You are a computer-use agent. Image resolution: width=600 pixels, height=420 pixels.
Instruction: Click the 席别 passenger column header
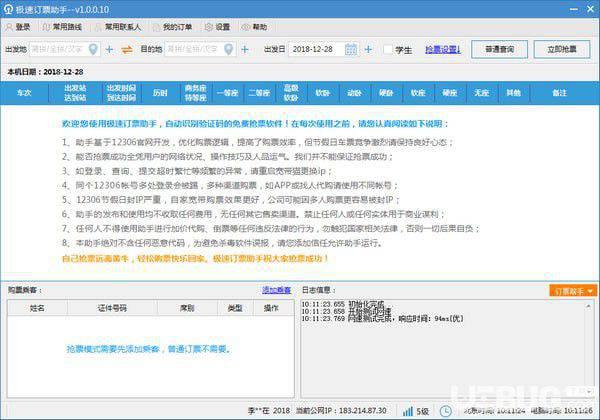tap(187, 308)
